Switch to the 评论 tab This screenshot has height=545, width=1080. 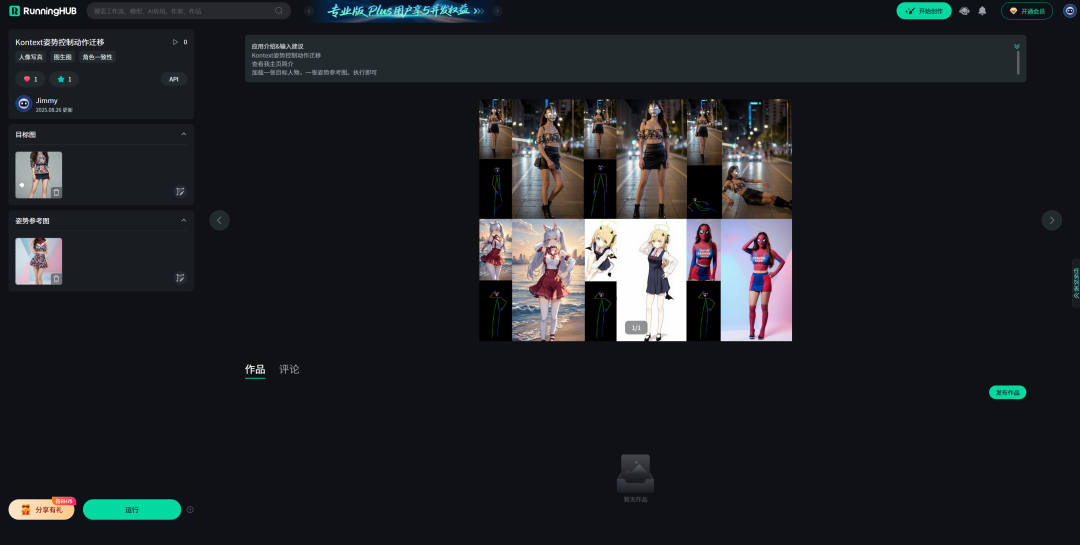(x=289, y=369)
